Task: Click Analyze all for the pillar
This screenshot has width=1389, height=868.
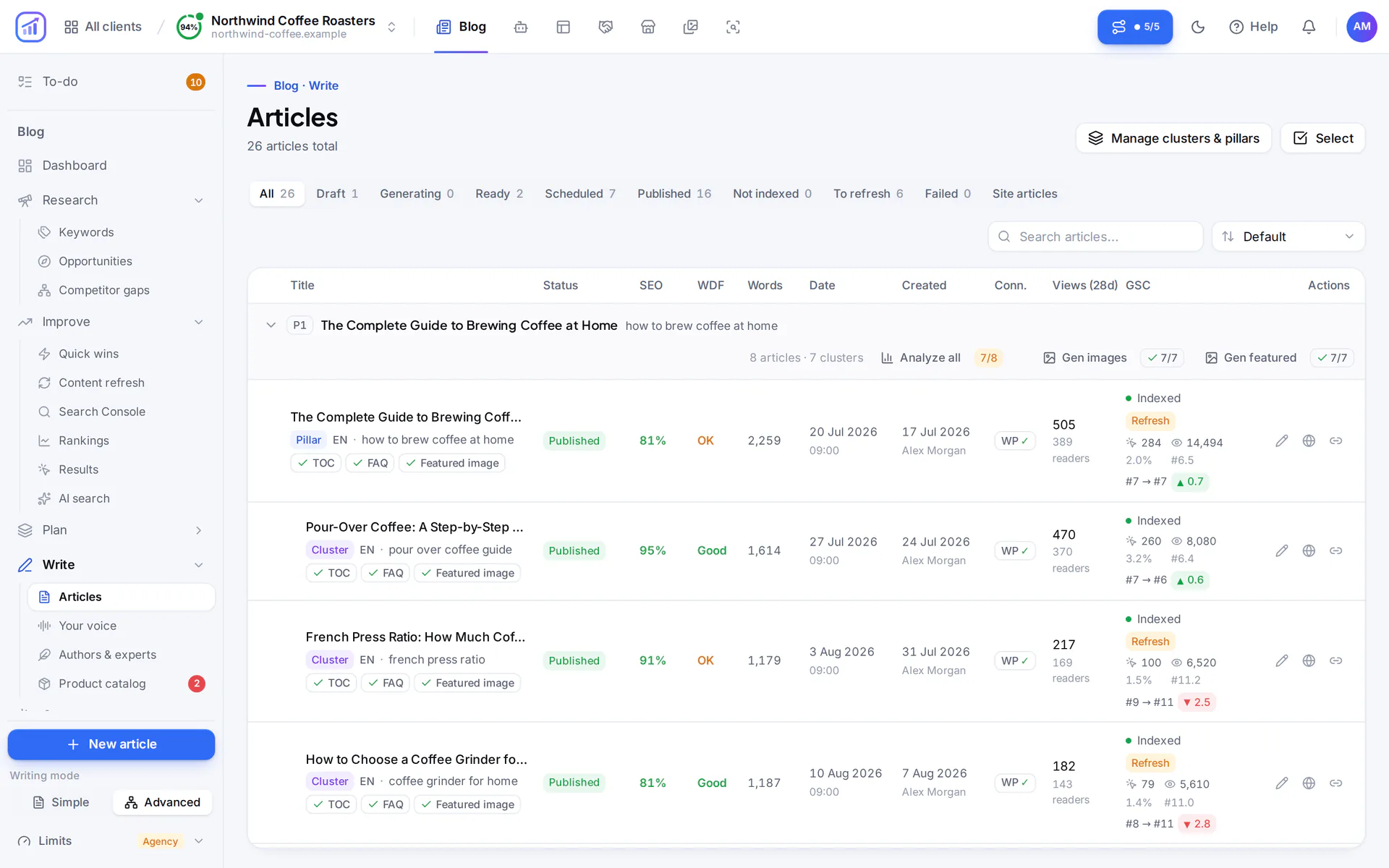Action: pyautogui.click(x=921, y=357)
